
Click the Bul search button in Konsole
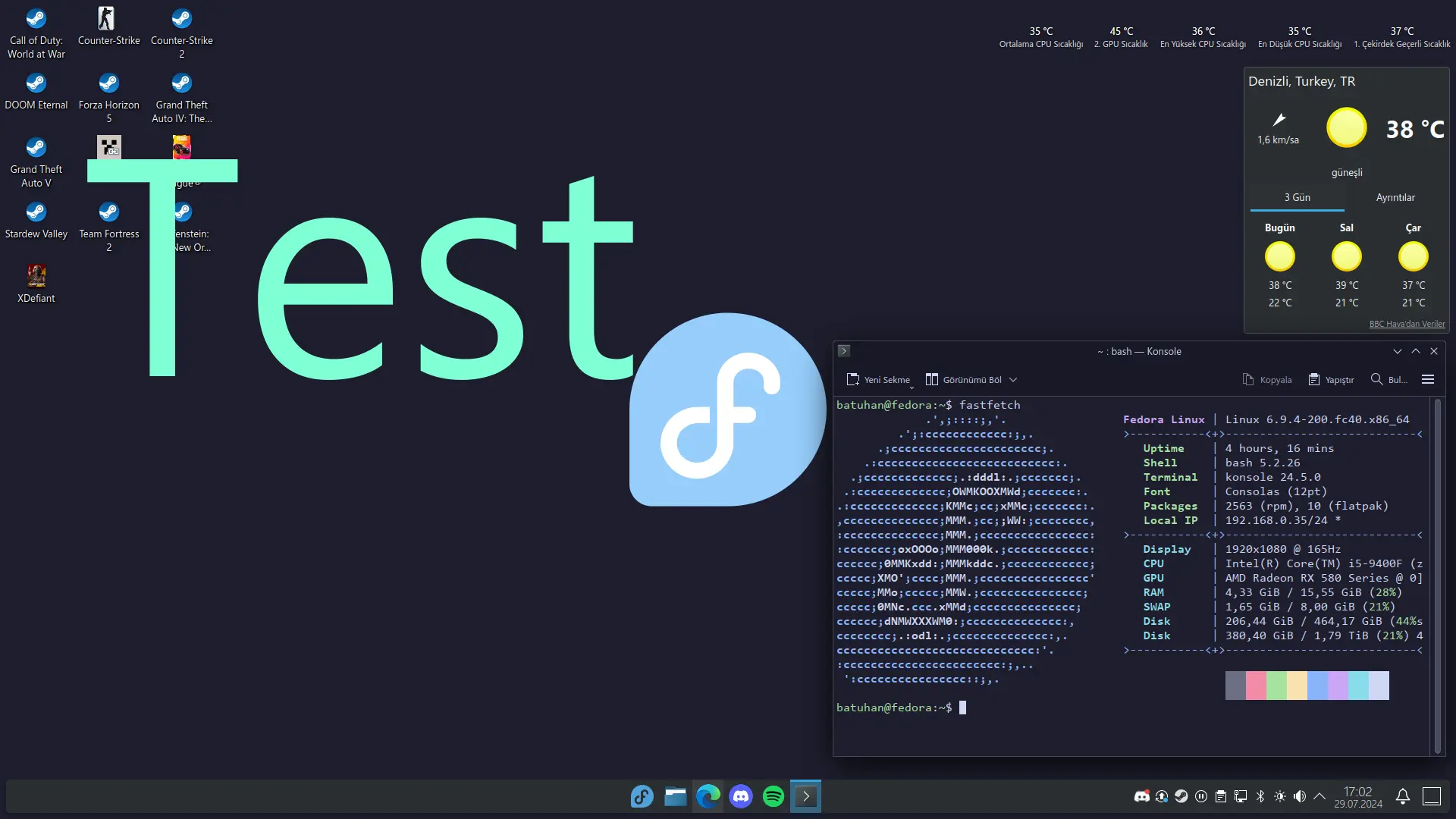tap(1389, 379)
